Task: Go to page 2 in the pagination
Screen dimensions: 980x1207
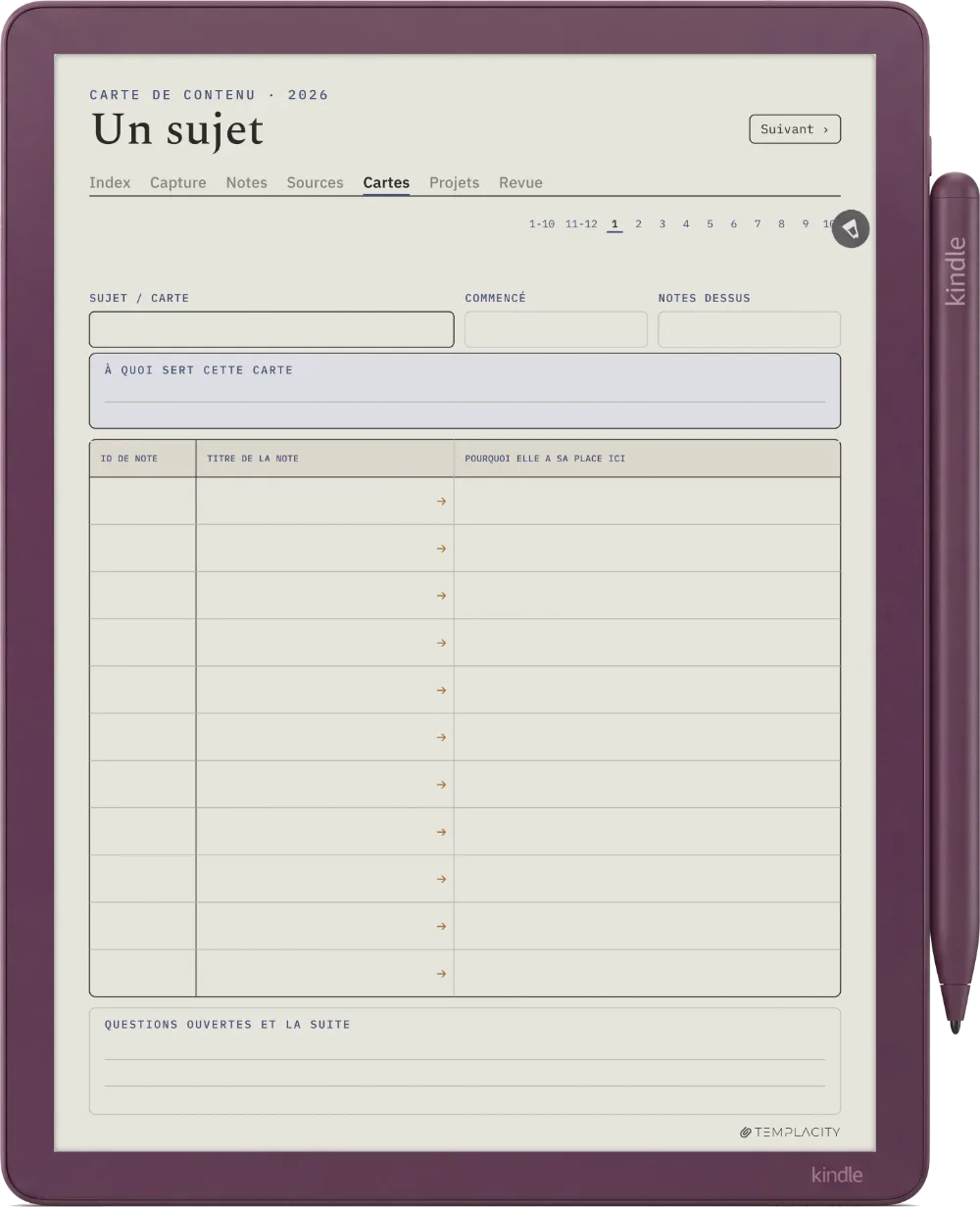Action: pyautogui.click(x=638, y=224)
